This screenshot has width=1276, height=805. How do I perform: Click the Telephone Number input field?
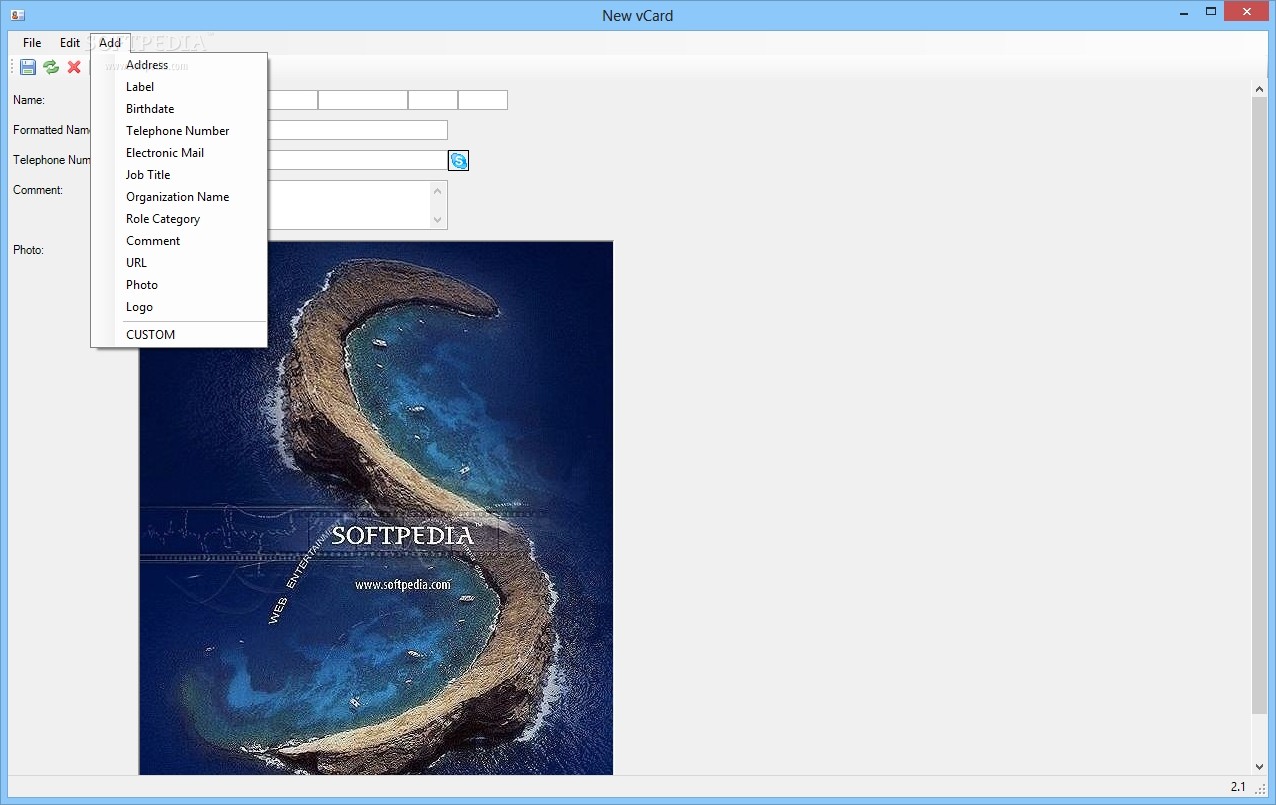[x=357, y=160]
